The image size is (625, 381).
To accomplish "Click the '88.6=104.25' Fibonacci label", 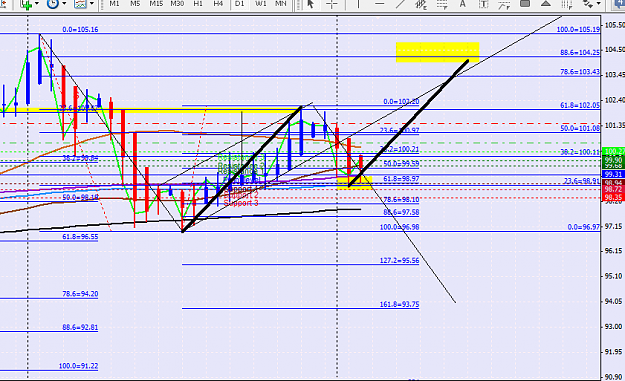I will point(580,53).
